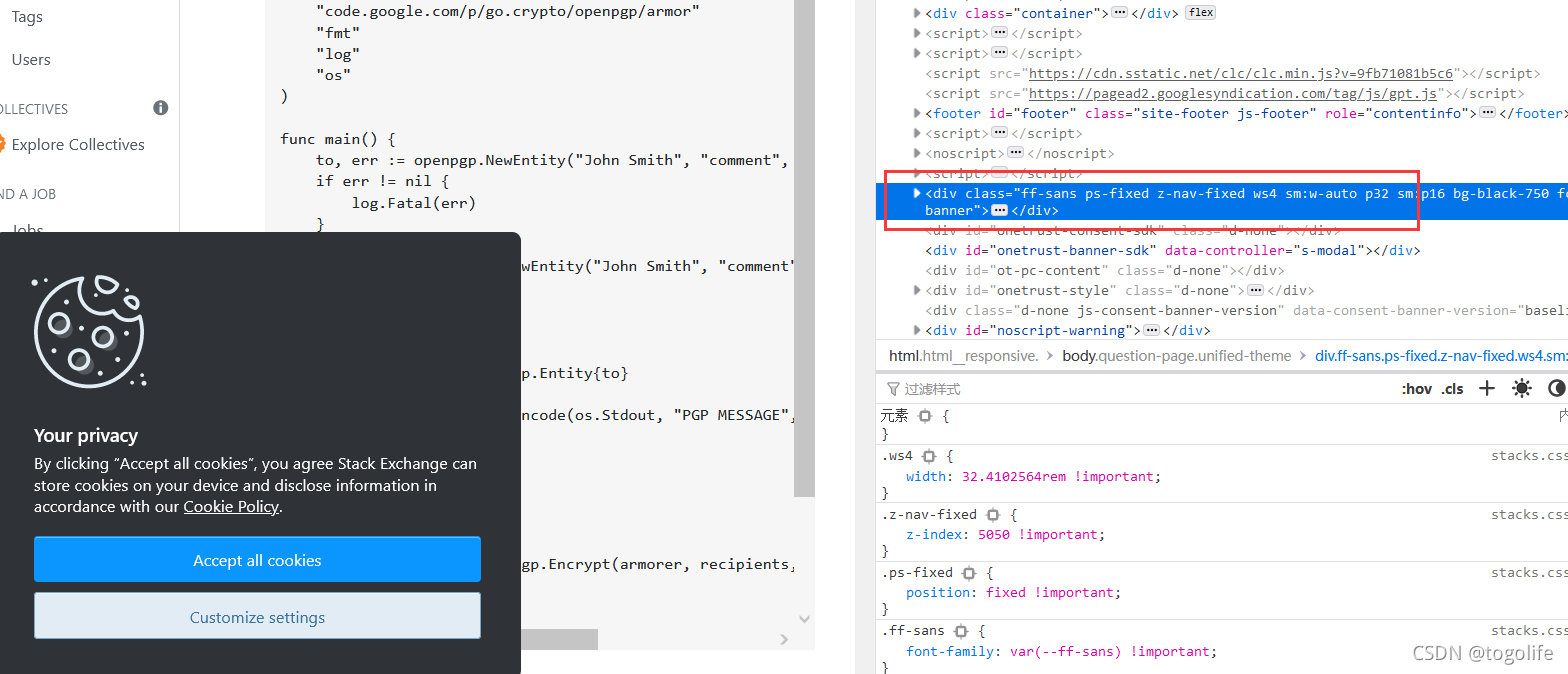Image resolution: width=1568 pixels, height=674 pixels.
Task: Expand the onetrust-style div node
Action: coord(917,290)
